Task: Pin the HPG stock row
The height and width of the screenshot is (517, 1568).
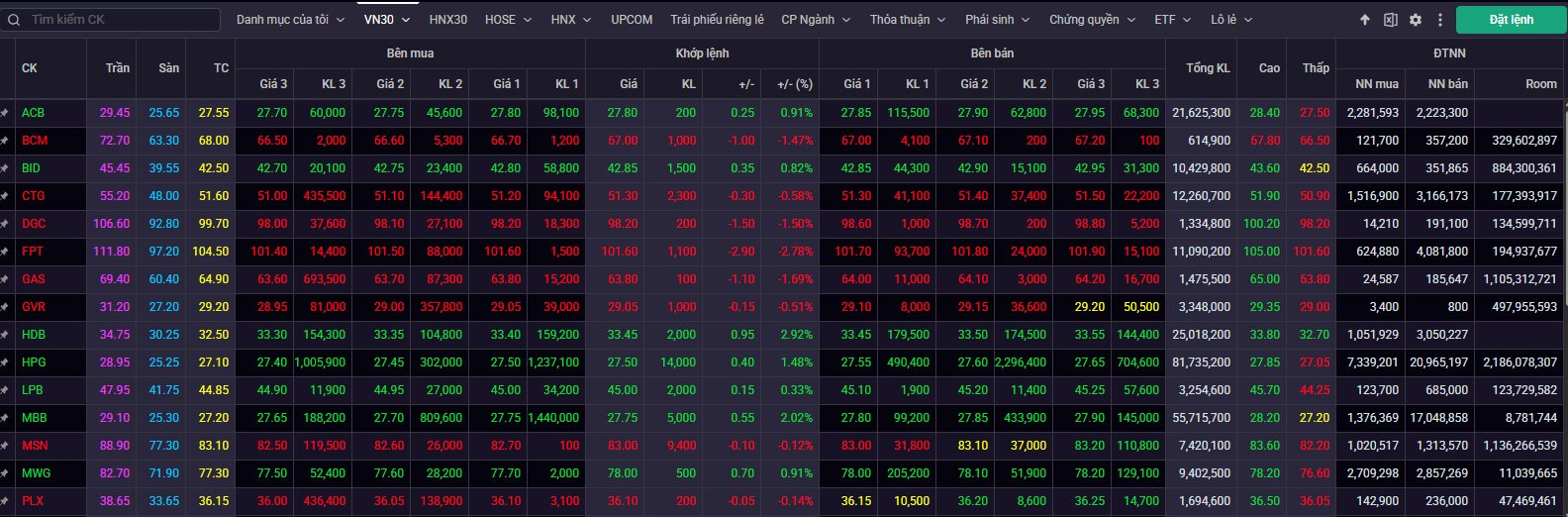Action: tap(5, 362)
